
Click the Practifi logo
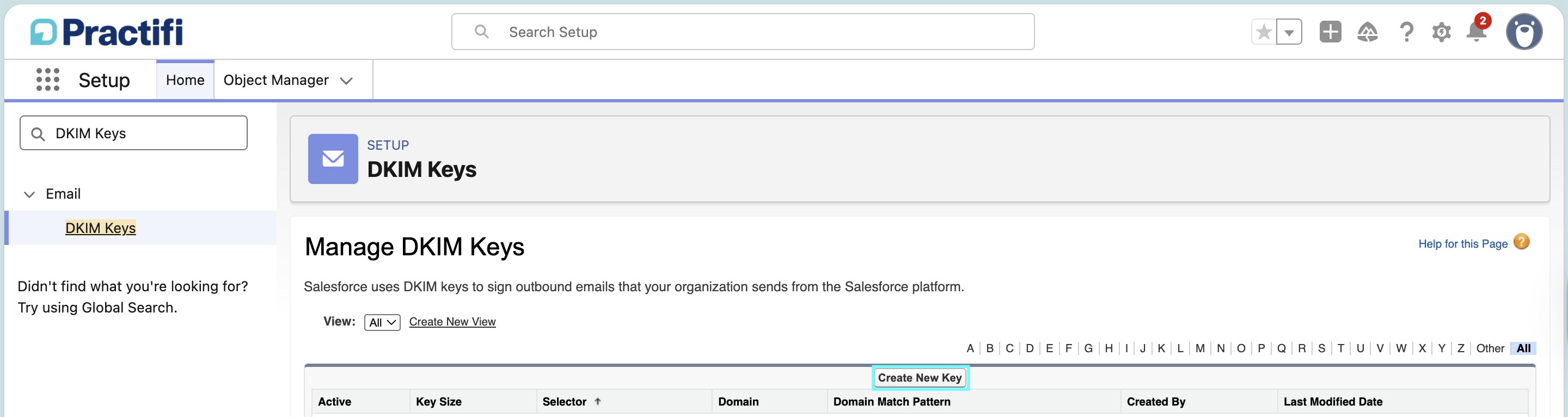107,32
